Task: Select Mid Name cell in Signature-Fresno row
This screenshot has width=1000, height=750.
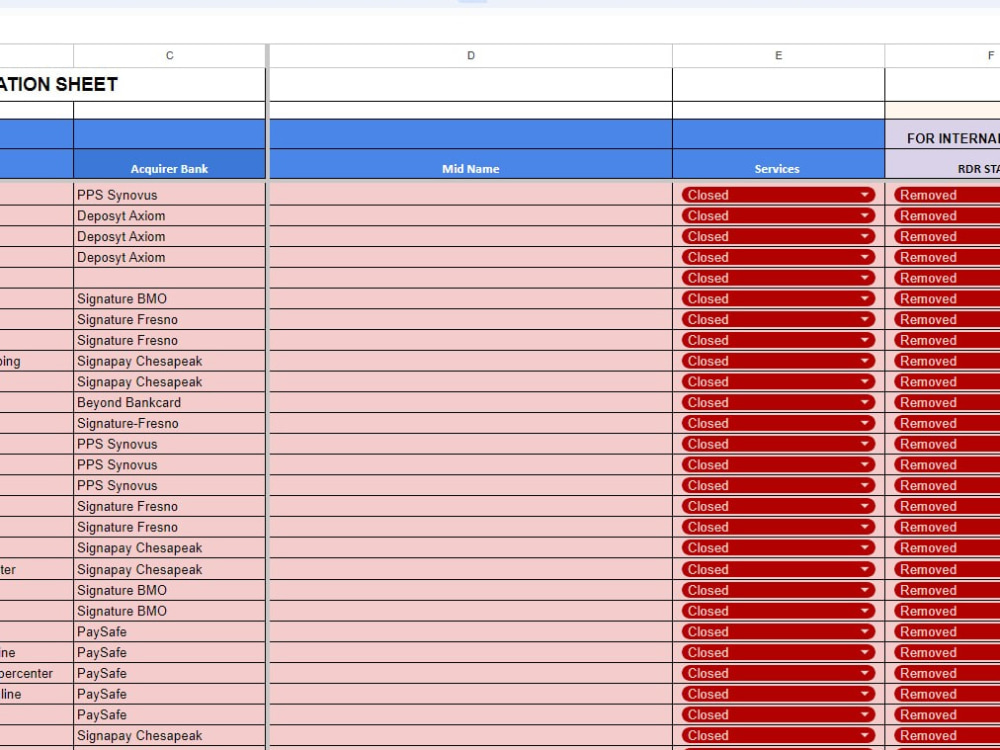Action: pyautogui.click(x=471, y=423)
